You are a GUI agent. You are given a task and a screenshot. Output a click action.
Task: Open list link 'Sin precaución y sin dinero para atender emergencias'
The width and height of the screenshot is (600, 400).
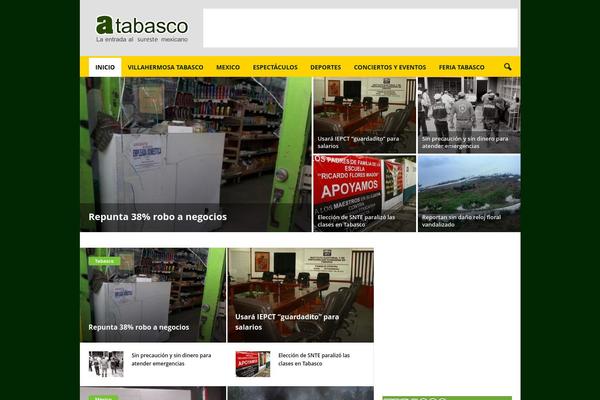pyautogui.click(x=171, y=359)
